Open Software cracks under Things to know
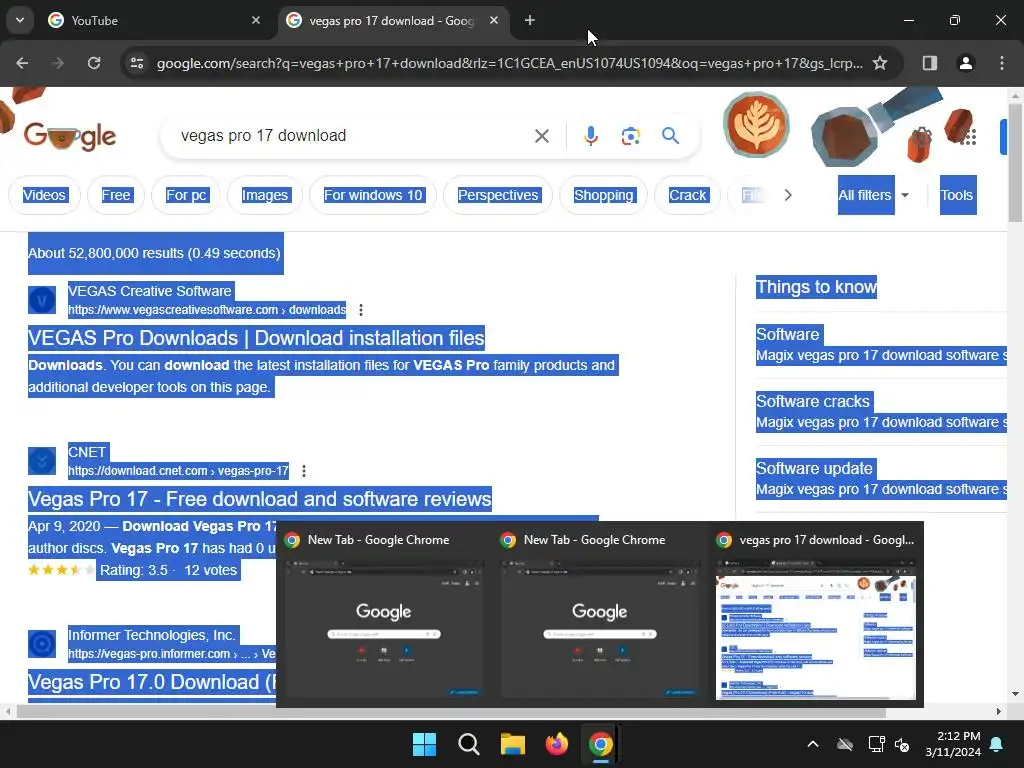Viewport: 1024px width, 768px height. pyautogui.click(x=813, y=402)
